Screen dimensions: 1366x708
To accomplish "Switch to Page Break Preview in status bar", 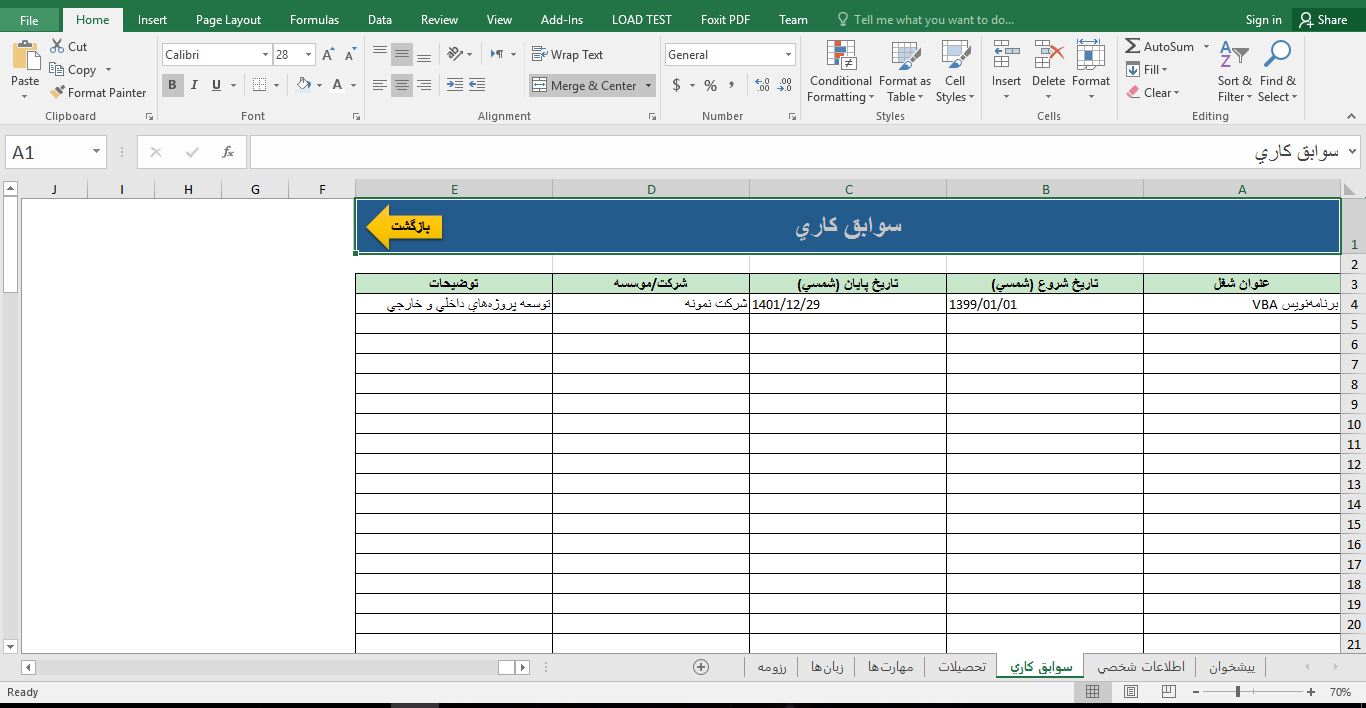I will 1169,692.
